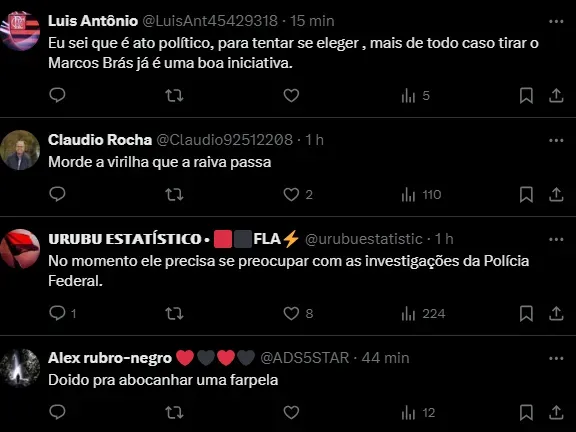View analytics for tweet with 224 views
This screenshot has height=432, width=576.
click(x=423, y=314)
